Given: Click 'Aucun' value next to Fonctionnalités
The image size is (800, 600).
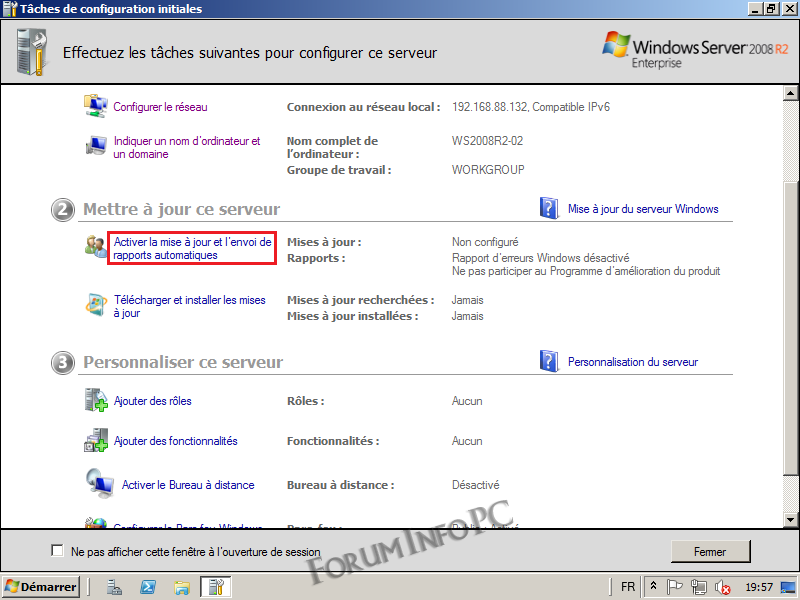Looking at the screenshot, I should [x=467, y=441].
